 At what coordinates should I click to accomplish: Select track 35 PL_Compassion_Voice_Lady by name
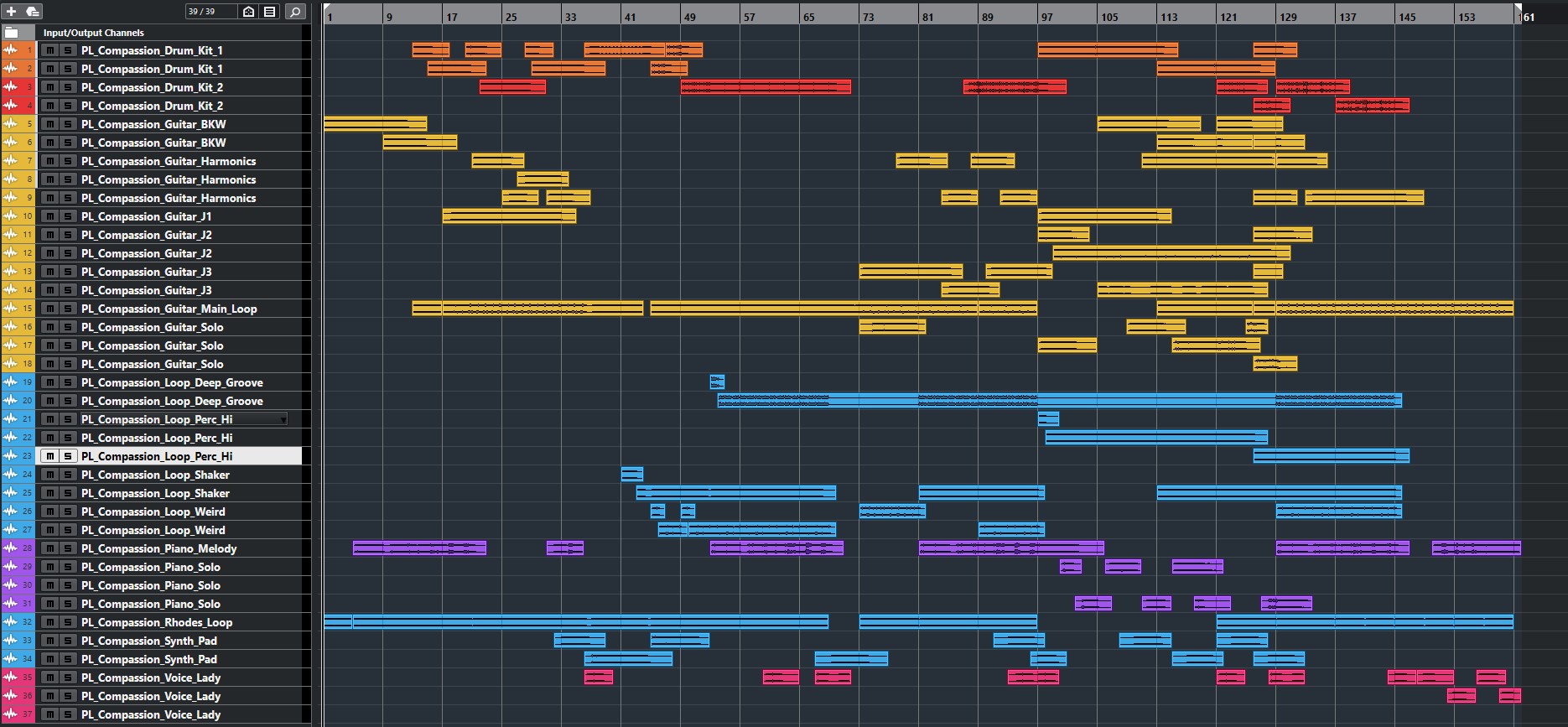150,678
